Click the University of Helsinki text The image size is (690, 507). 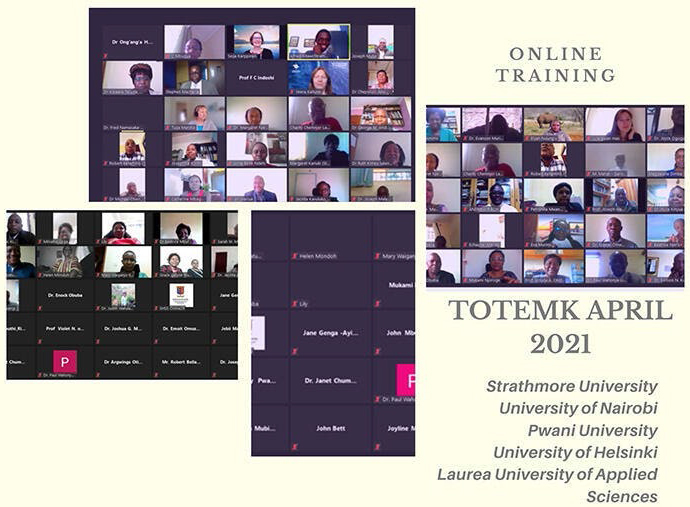tap(576, 452)
